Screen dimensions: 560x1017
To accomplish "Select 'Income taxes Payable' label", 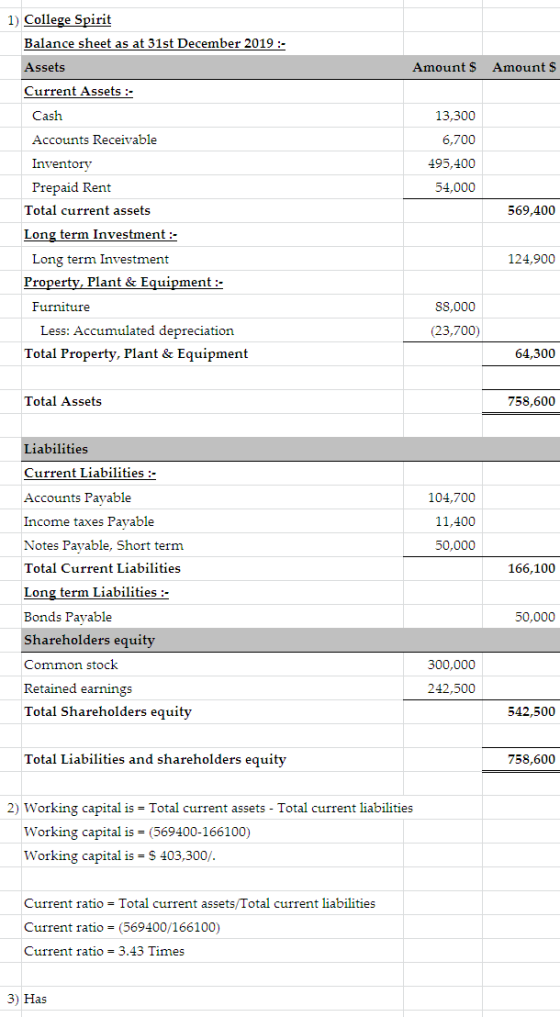I will (89, 521).
